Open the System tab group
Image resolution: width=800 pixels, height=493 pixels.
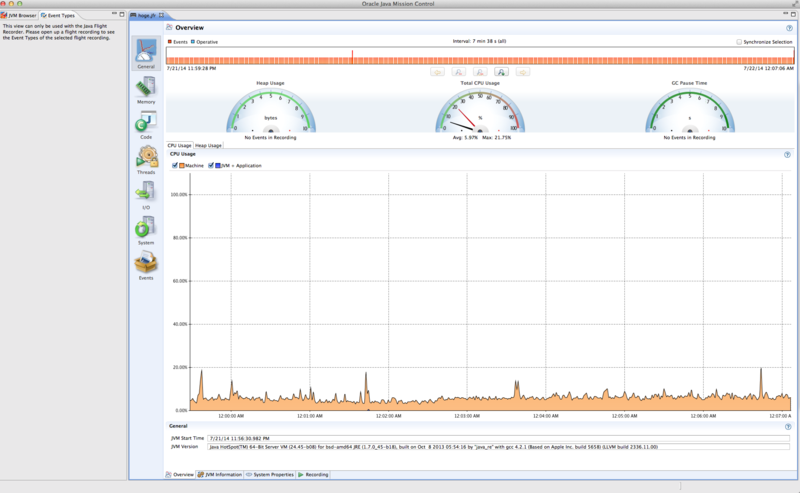146,228
